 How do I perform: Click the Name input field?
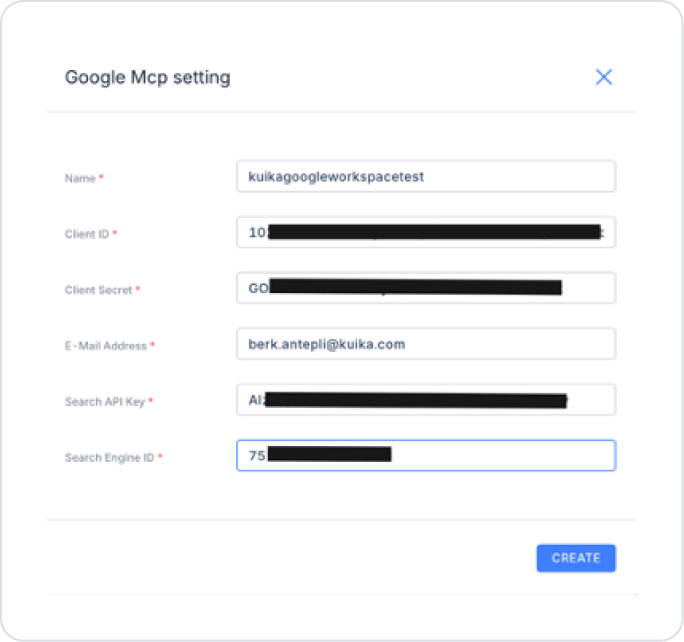click(426, 176)
